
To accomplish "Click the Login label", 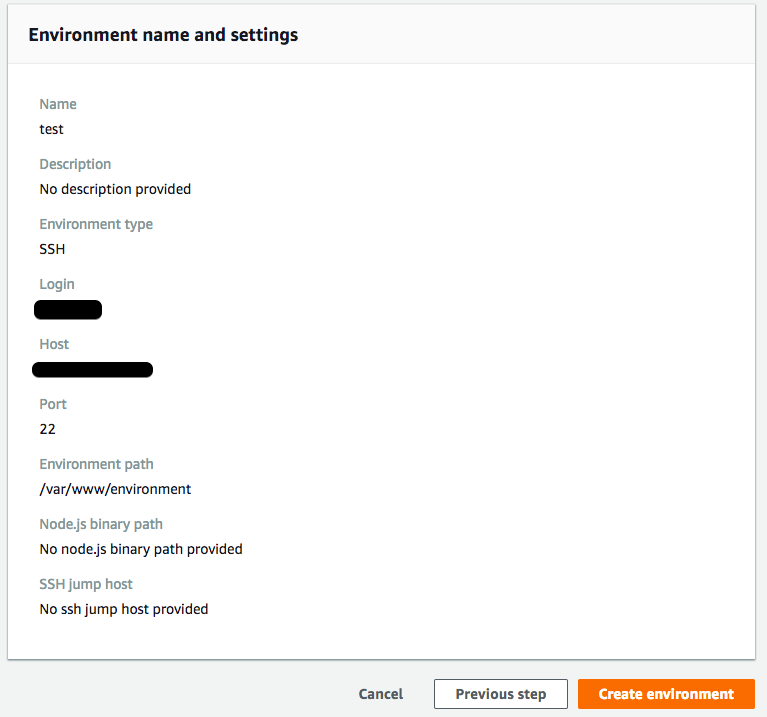I will pos(57,284).
